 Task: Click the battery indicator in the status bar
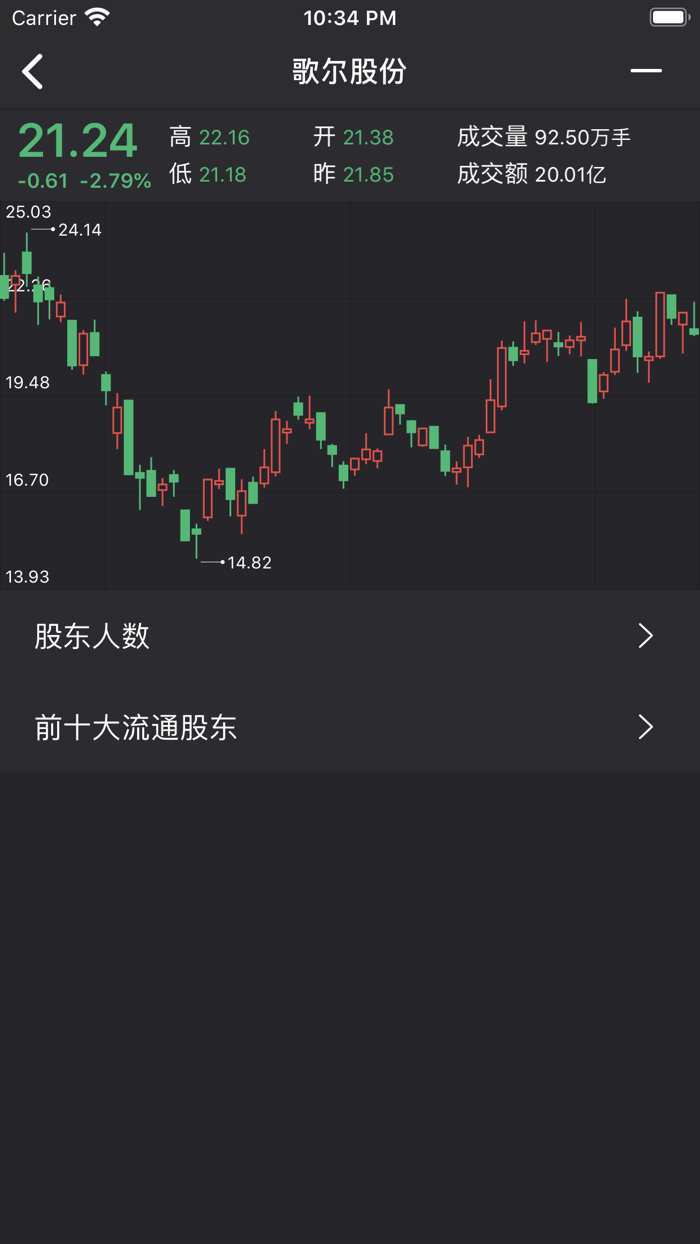pyautogui.click(x=666, y=16)
